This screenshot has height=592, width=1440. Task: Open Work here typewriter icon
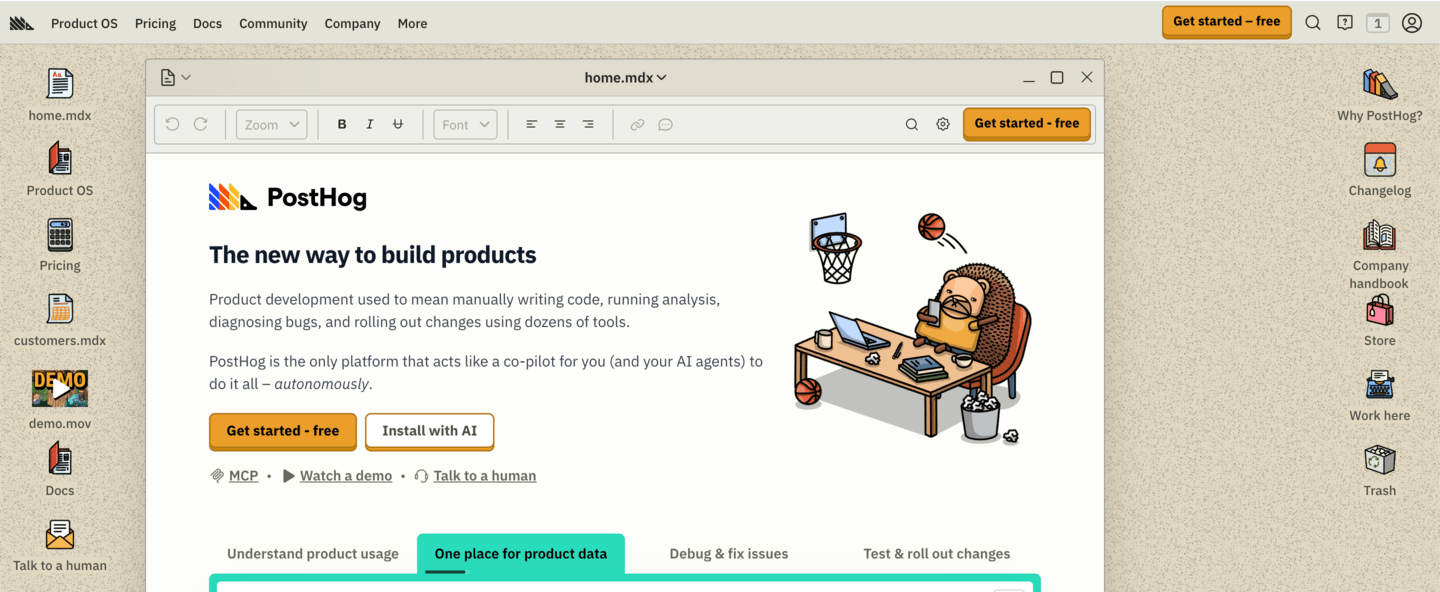coord(1380,385)
